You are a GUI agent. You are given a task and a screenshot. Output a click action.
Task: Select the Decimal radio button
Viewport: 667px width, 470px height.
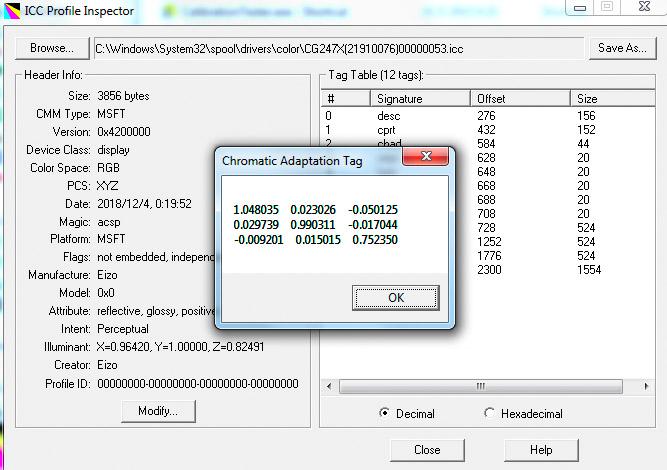(384, 413)
